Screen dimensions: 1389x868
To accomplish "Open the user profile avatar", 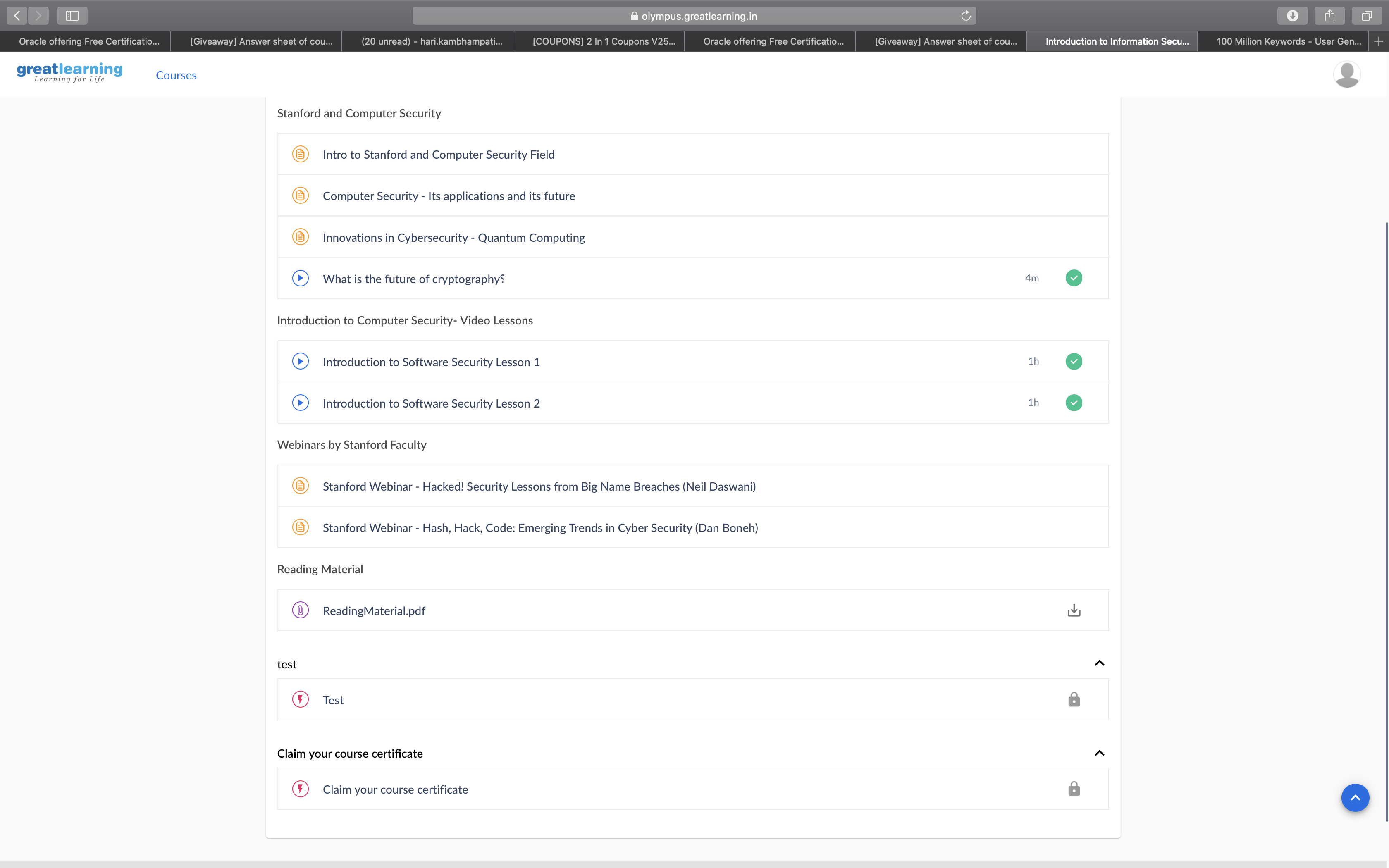I will tap(1346, 75).
